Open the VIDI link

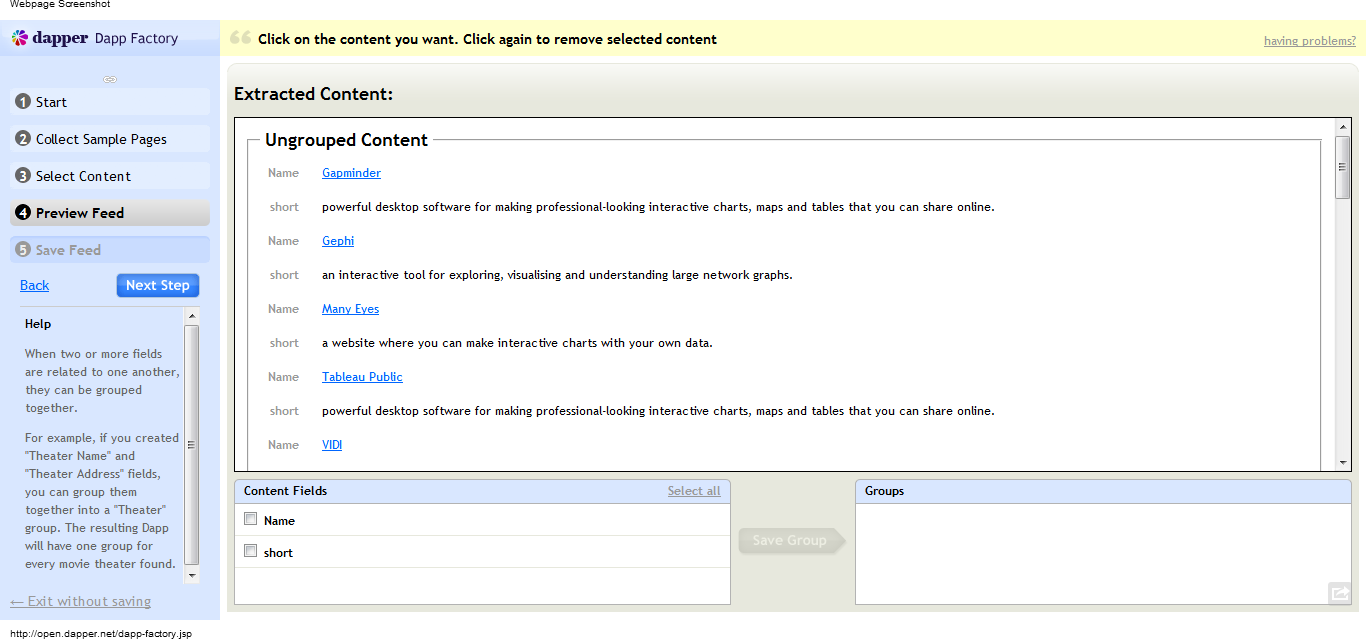coord(332,445)
